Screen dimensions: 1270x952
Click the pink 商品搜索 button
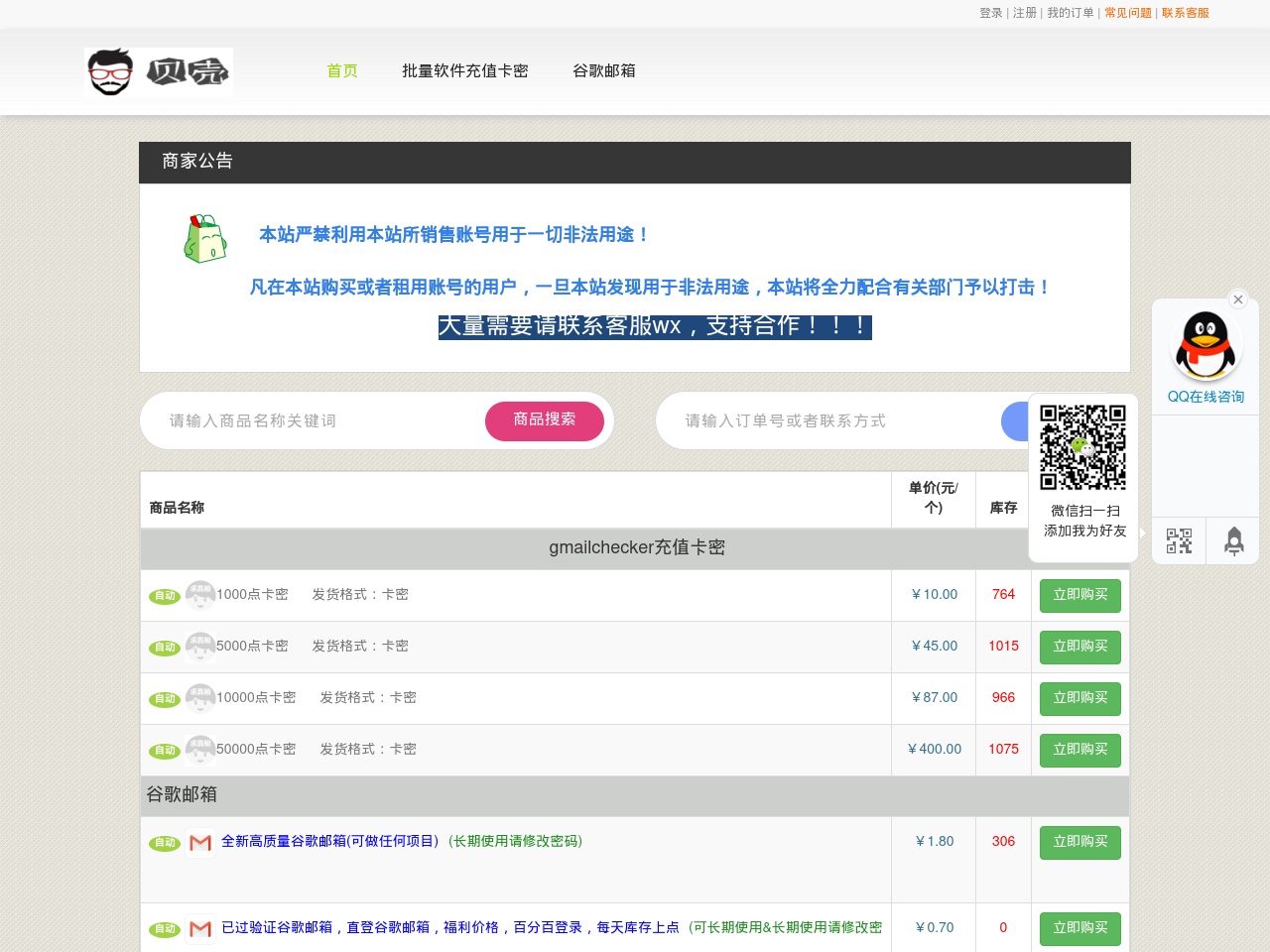[x=545, y=420]
